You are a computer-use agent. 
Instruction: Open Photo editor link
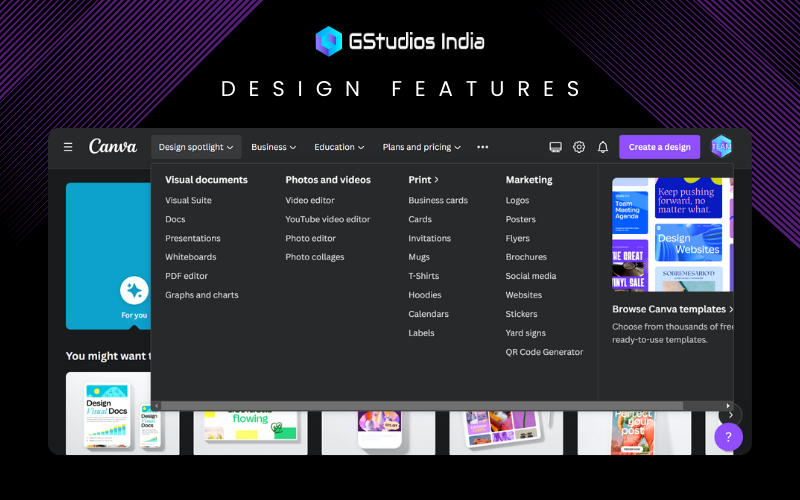point(310,238)
